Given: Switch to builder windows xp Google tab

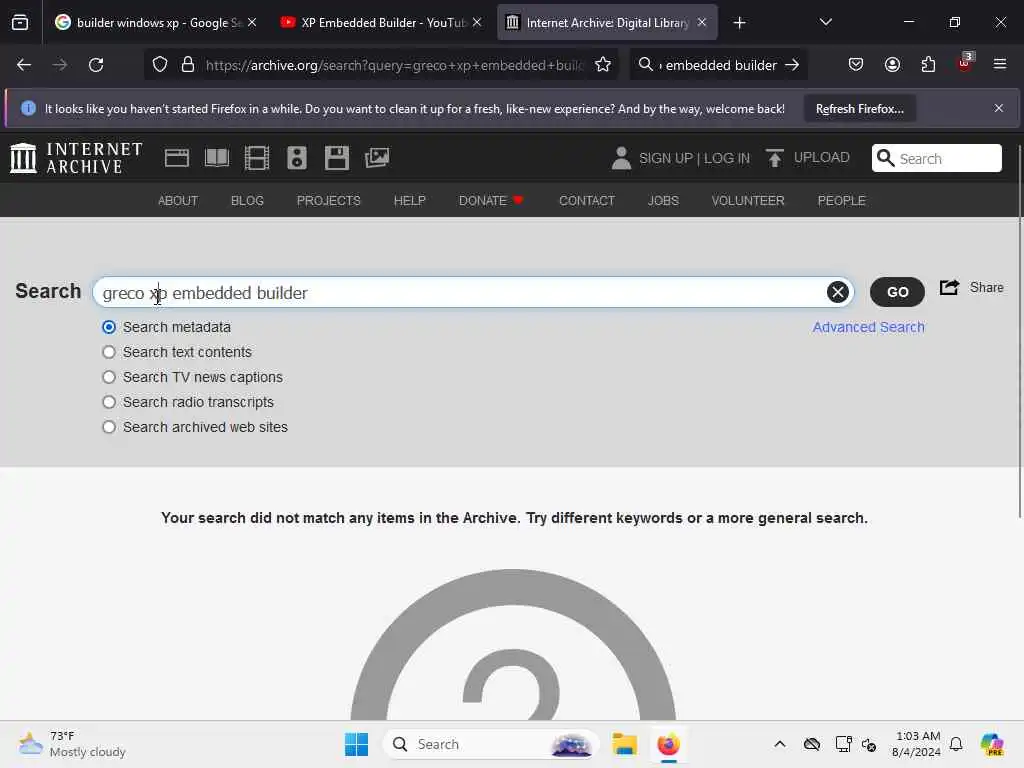Looking at the screenshot, I should coord(157,23).
